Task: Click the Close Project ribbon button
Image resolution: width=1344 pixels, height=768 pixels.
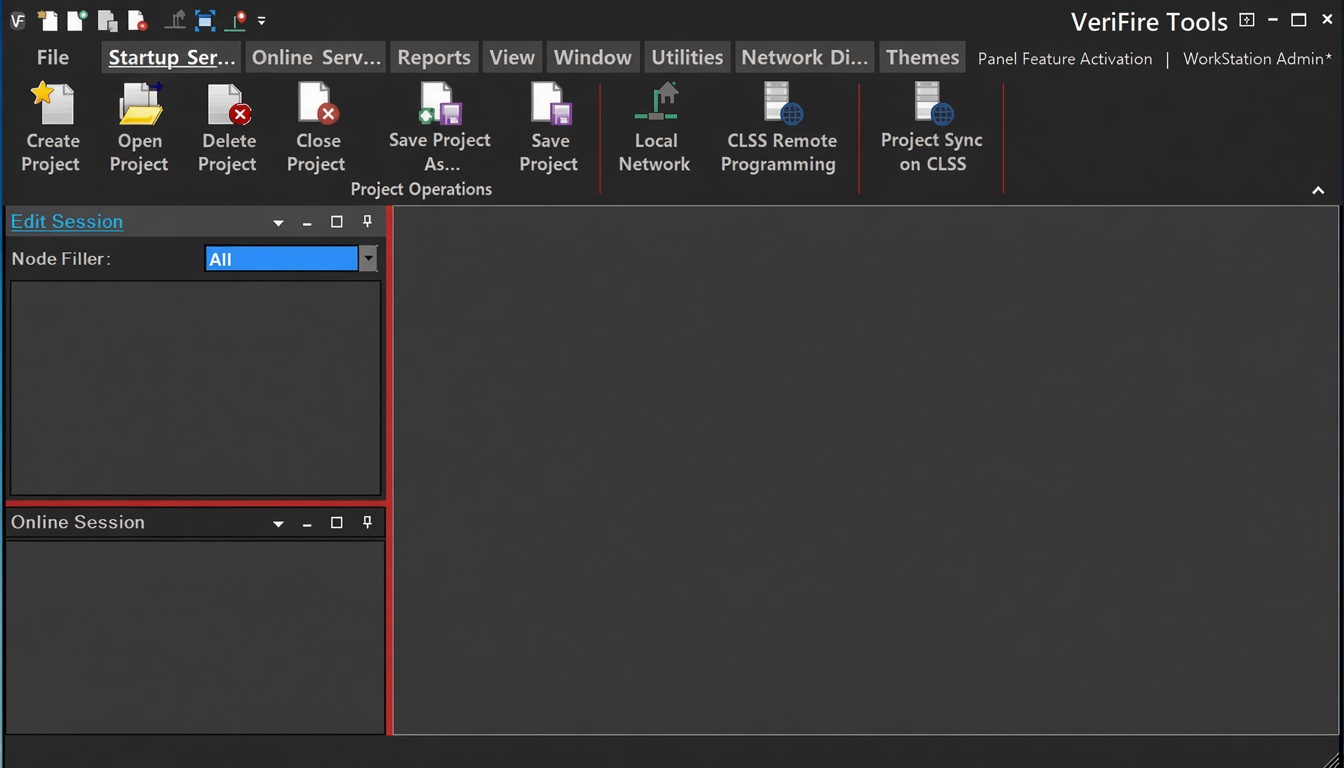Action: (316, 128)
